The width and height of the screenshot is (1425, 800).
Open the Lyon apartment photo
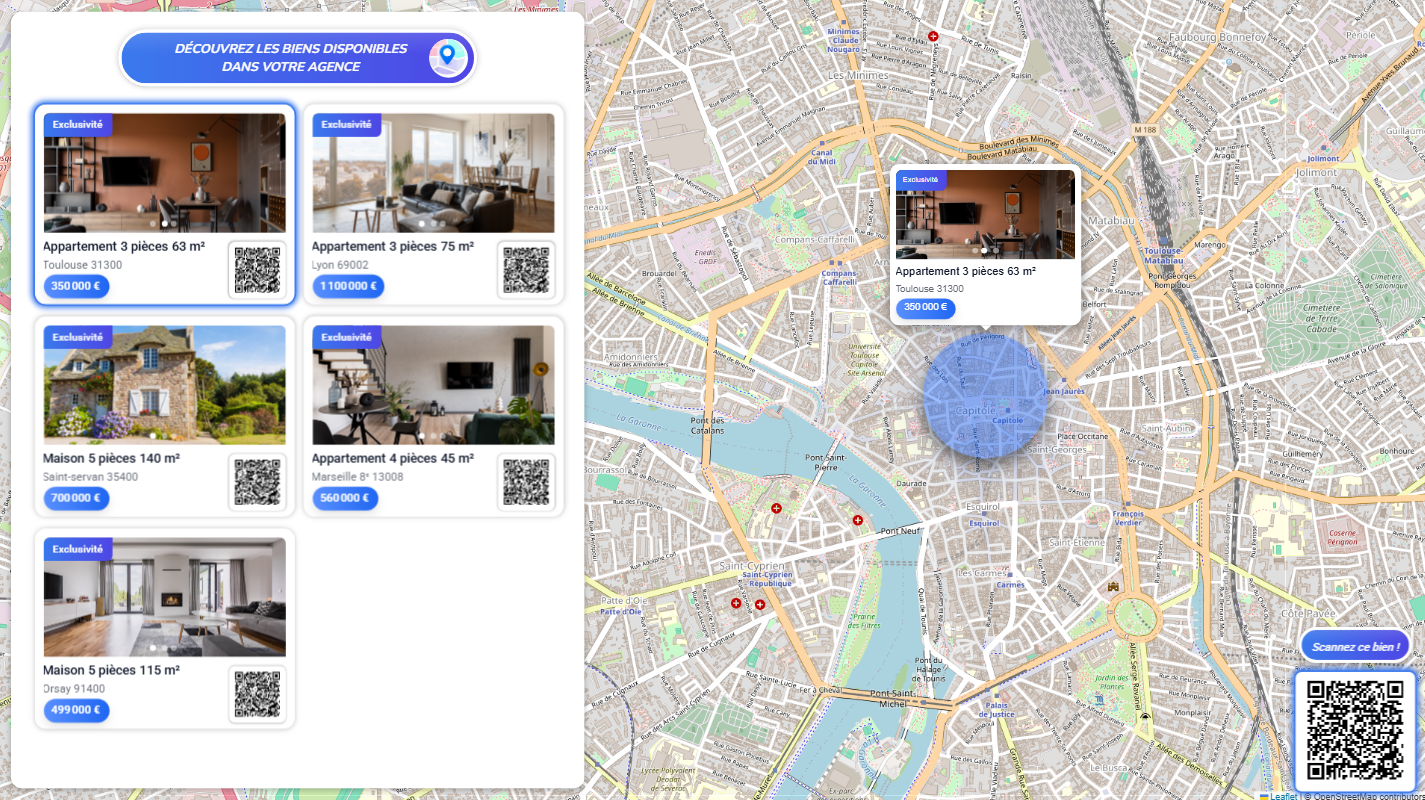click(x=433, y=173)
